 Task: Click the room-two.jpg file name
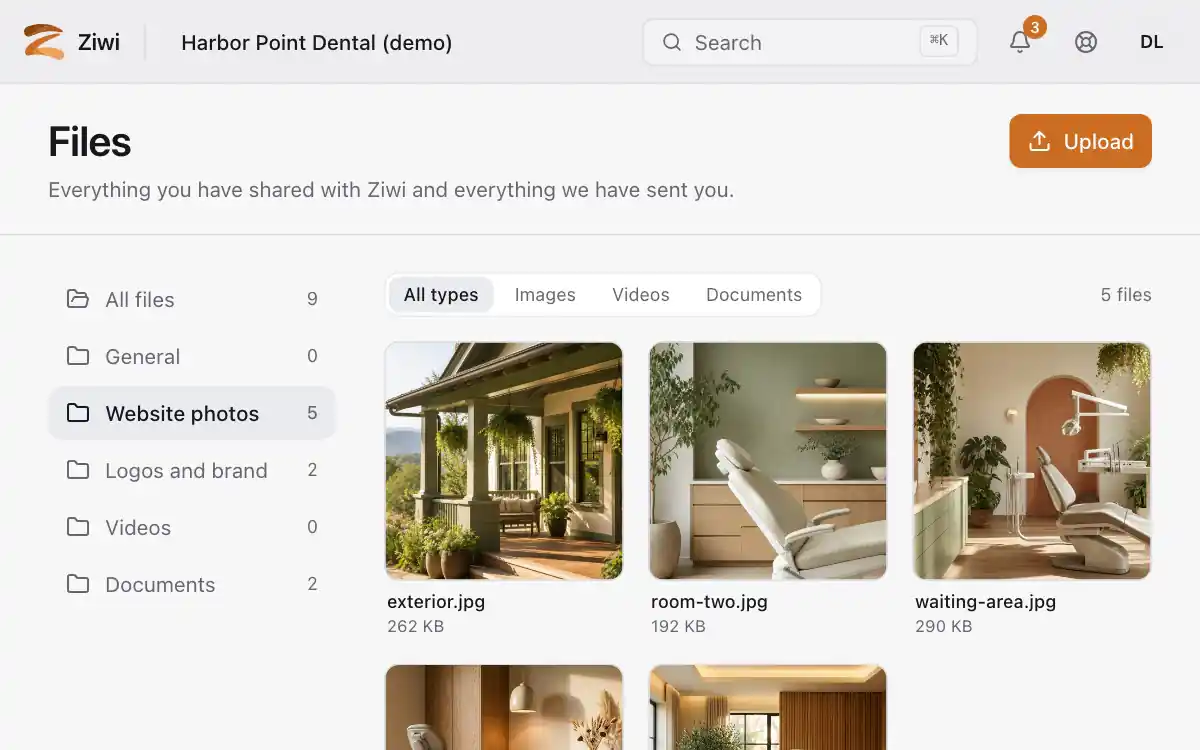709,602
